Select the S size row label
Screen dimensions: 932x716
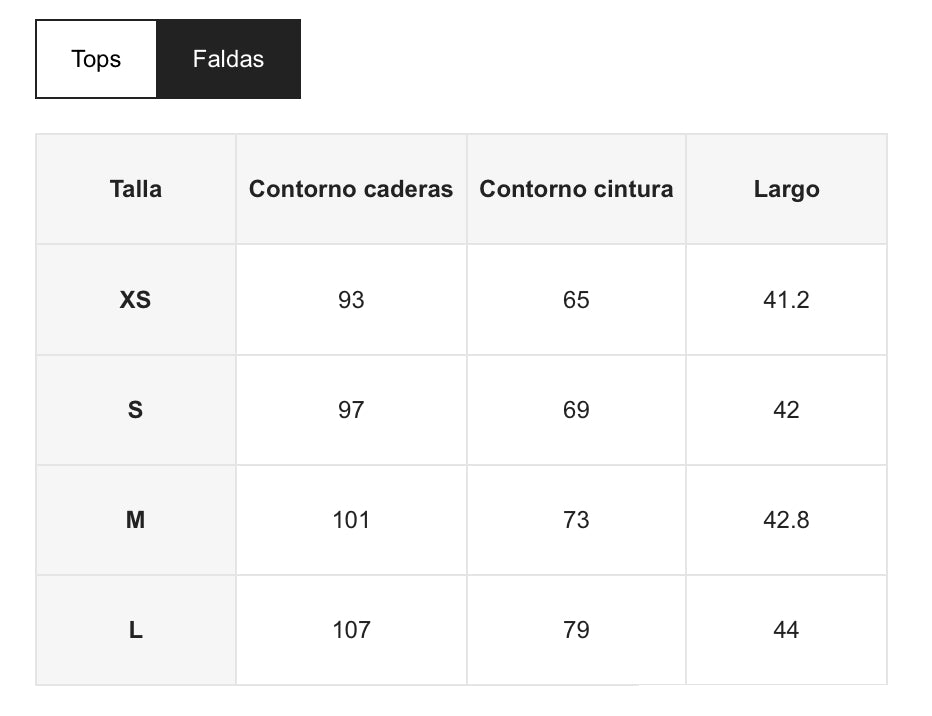(x=136, y=410)
